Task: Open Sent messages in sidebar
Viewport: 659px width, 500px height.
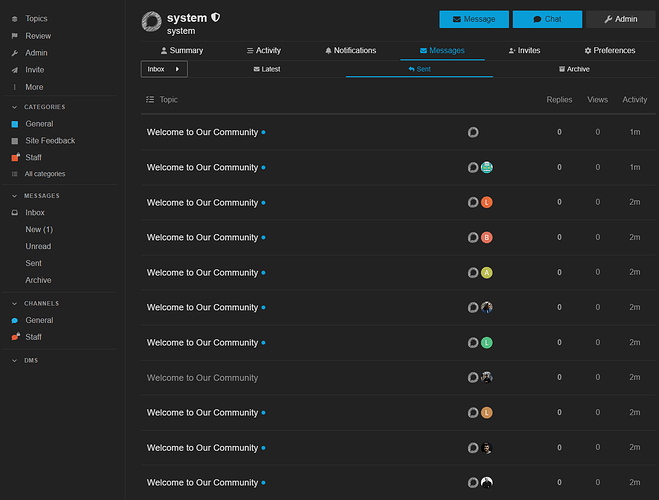Action: coord(33,263)
